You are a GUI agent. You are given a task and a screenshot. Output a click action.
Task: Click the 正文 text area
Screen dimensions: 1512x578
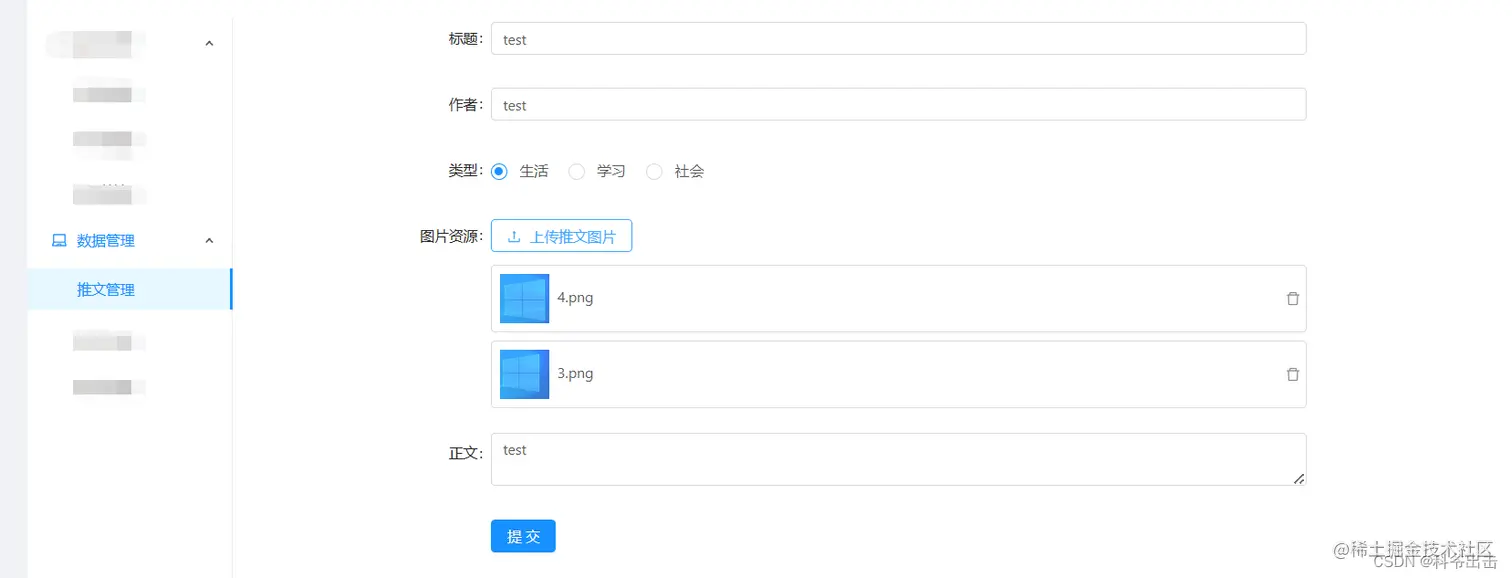click(x=897, y=458)
